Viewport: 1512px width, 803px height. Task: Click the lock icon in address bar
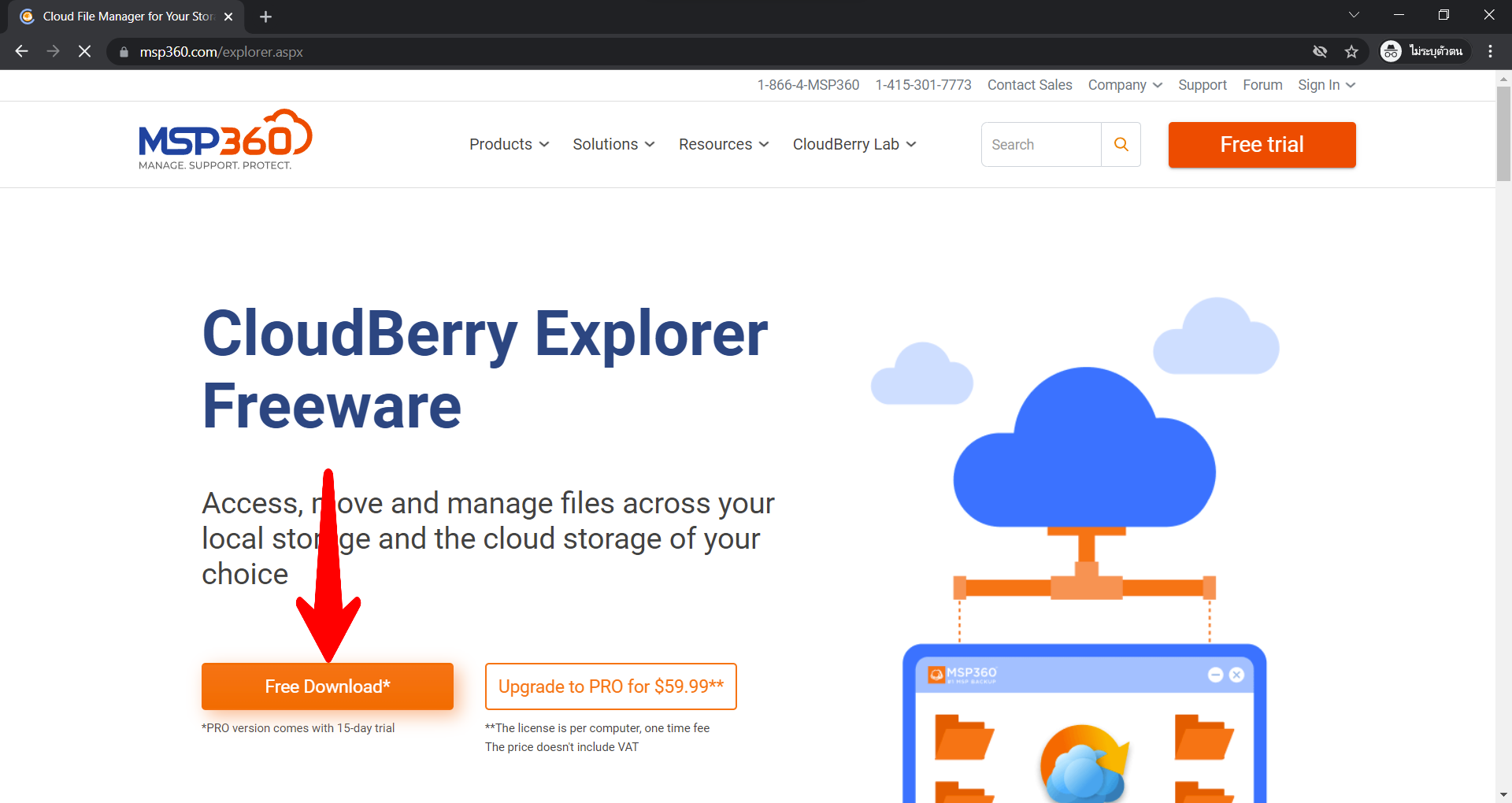(124, 52)
